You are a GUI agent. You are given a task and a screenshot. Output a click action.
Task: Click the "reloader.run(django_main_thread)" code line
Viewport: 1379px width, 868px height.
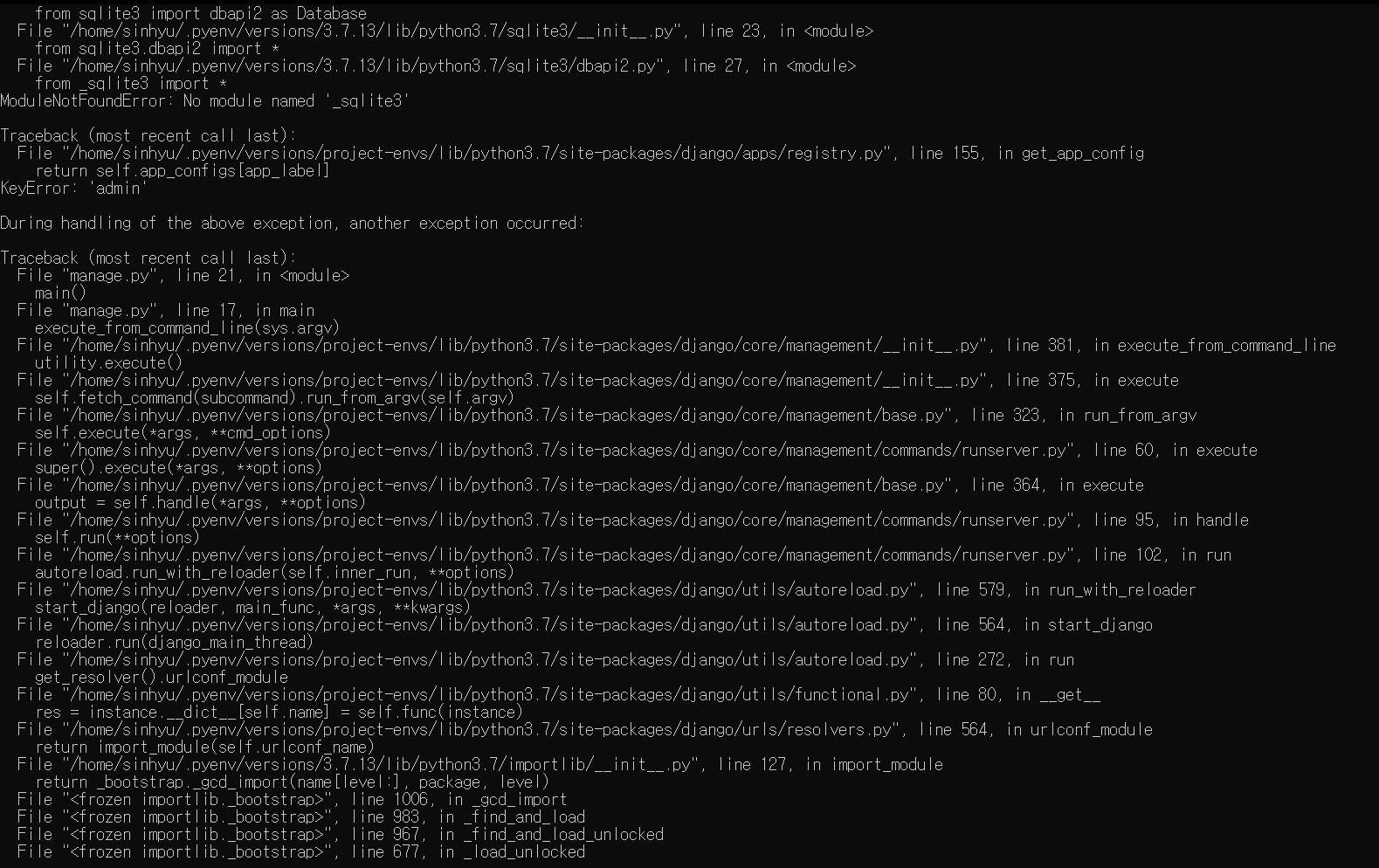174,643
